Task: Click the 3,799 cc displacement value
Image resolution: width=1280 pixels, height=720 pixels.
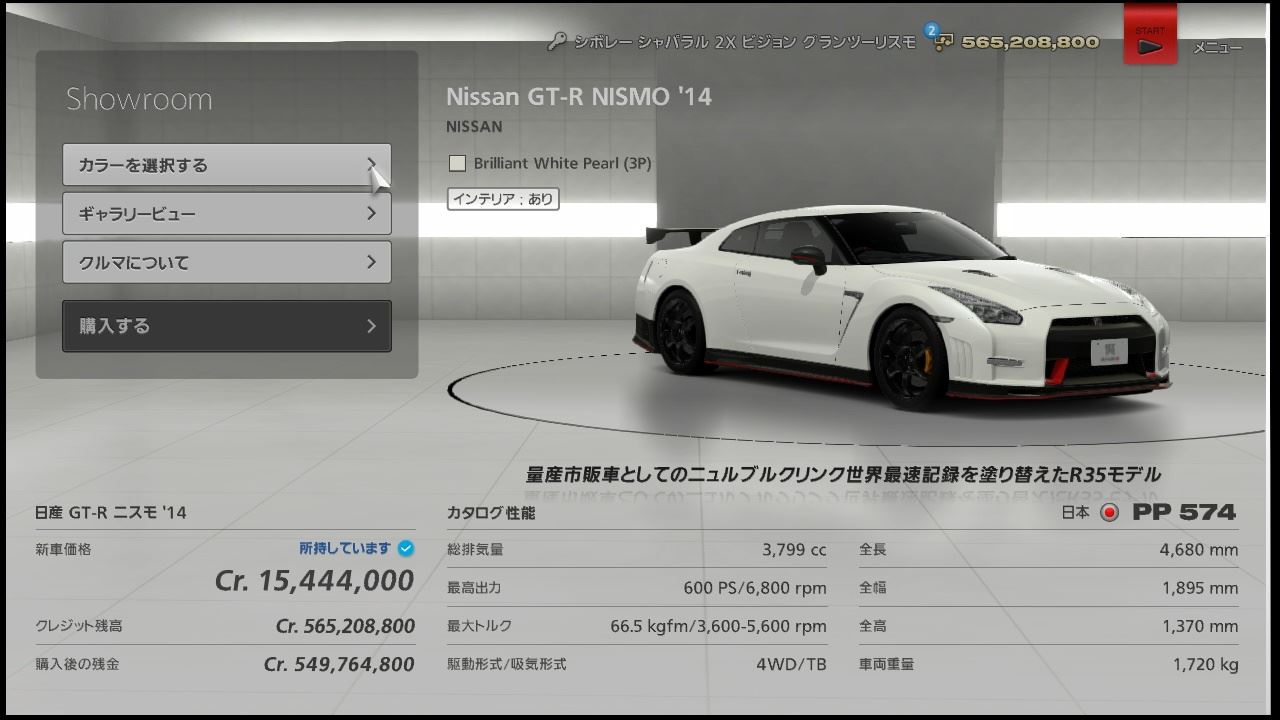Action: (x=794, y=550)
